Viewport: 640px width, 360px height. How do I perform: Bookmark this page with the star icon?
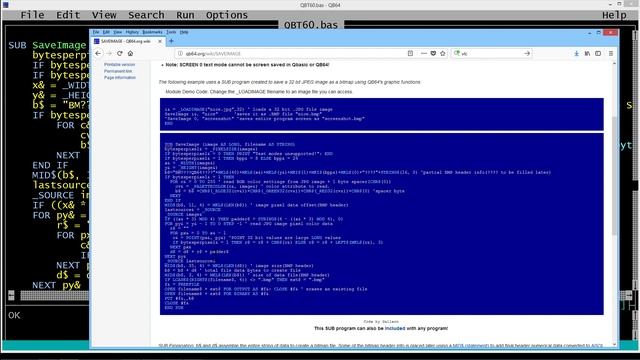443,53
